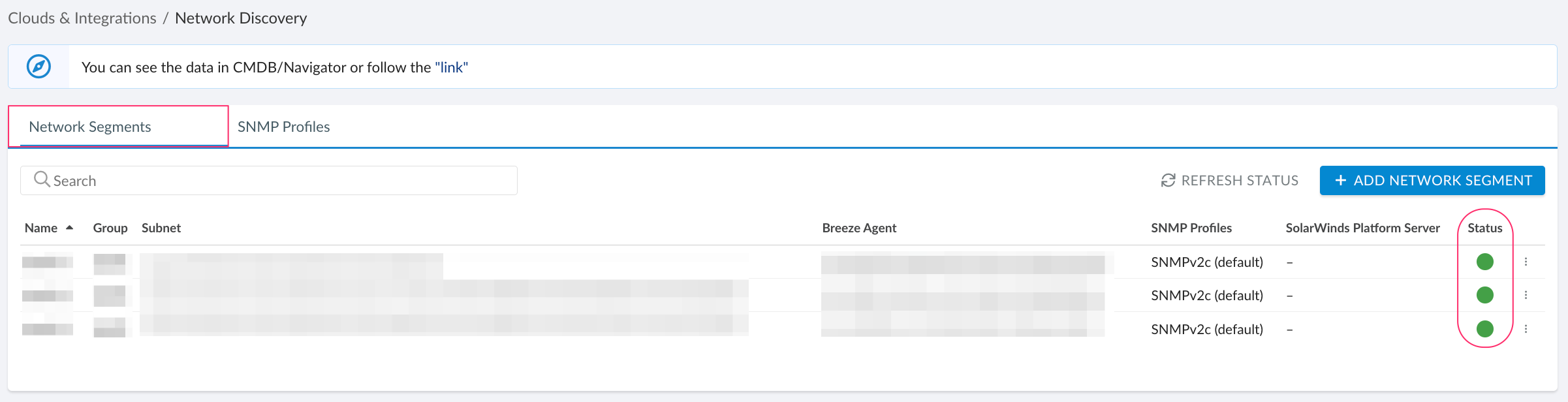The width and height of the screenshot is (1568, 402).
Task: Select the Network Segments tab
Action: [90, 127]
